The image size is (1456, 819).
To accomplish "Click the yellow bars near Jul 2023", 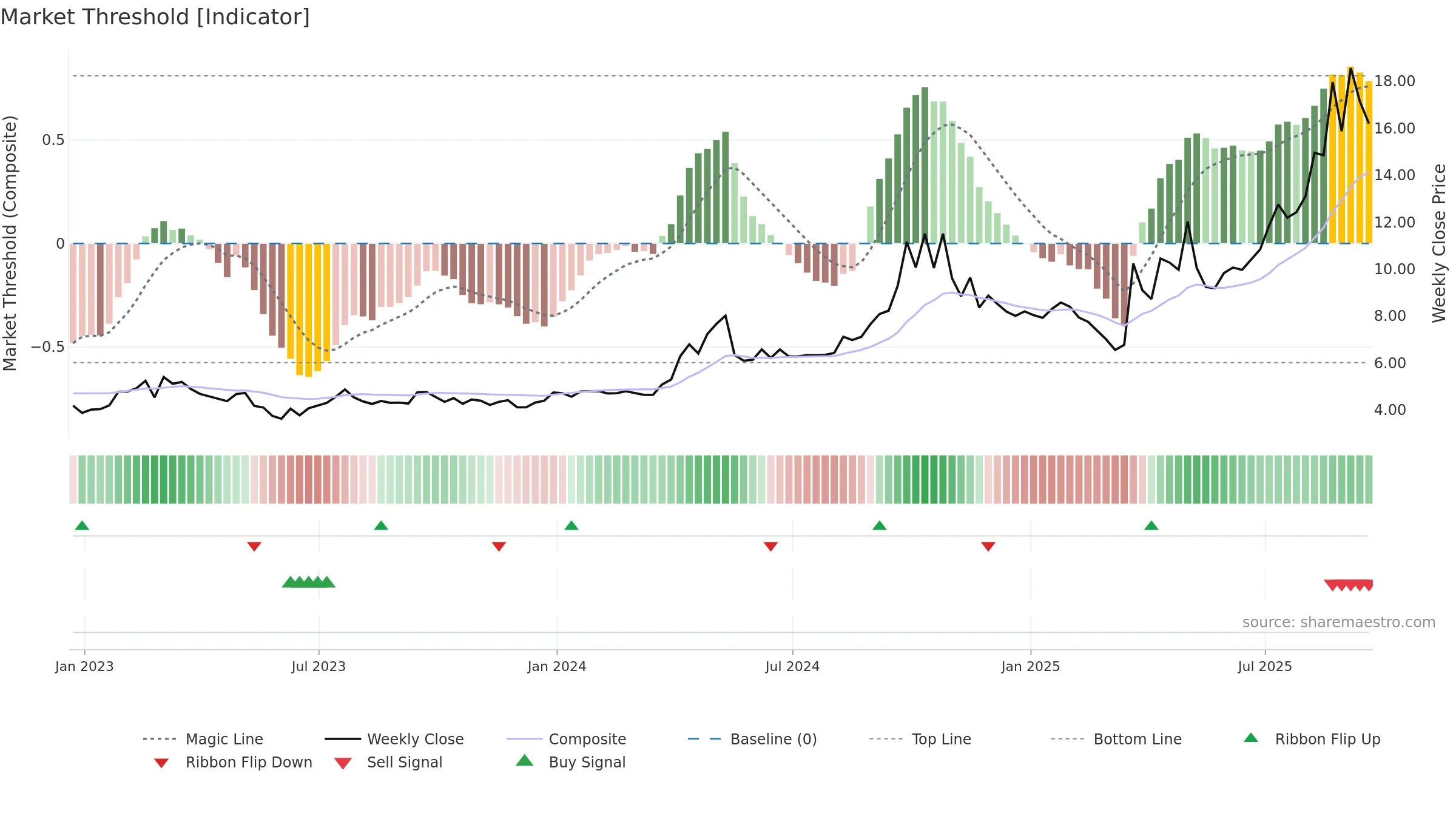I will 309,309.
